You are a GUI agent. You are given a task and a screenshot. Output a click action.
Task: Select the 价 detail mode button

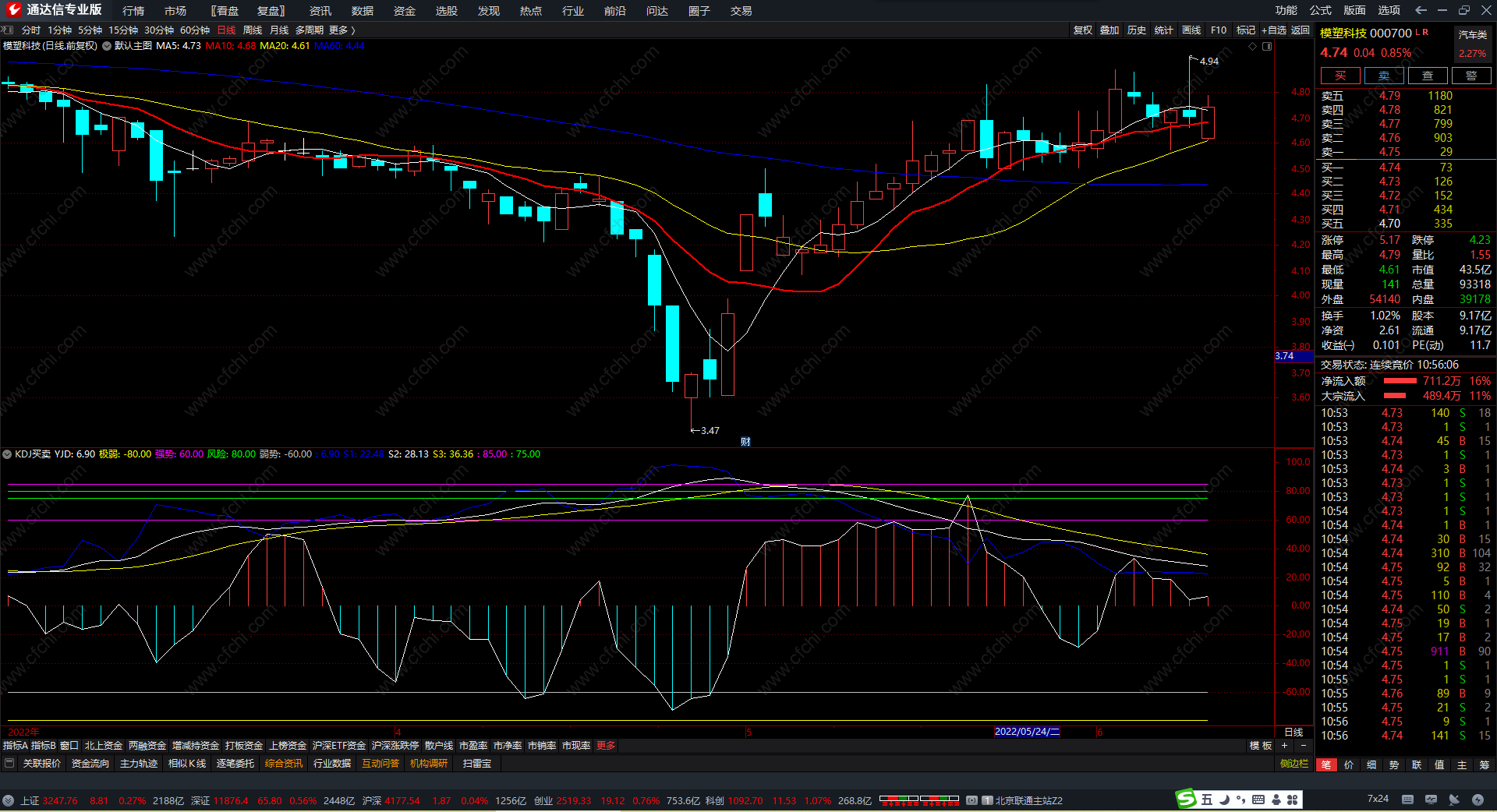click(1349, 765)
